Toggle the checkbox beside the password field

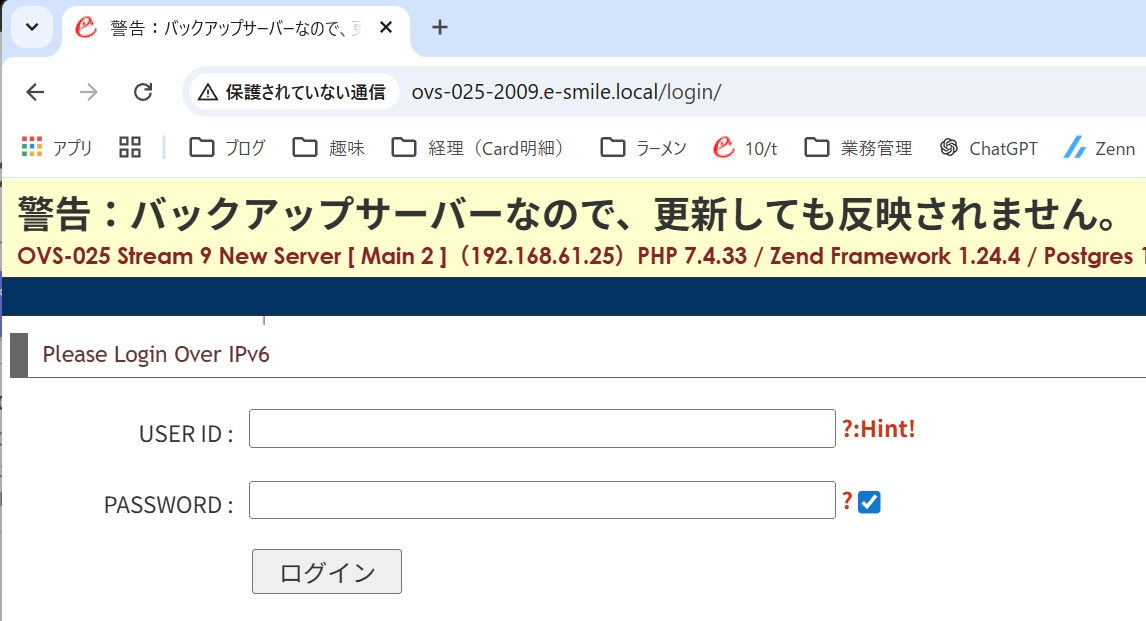coord(869,502)
